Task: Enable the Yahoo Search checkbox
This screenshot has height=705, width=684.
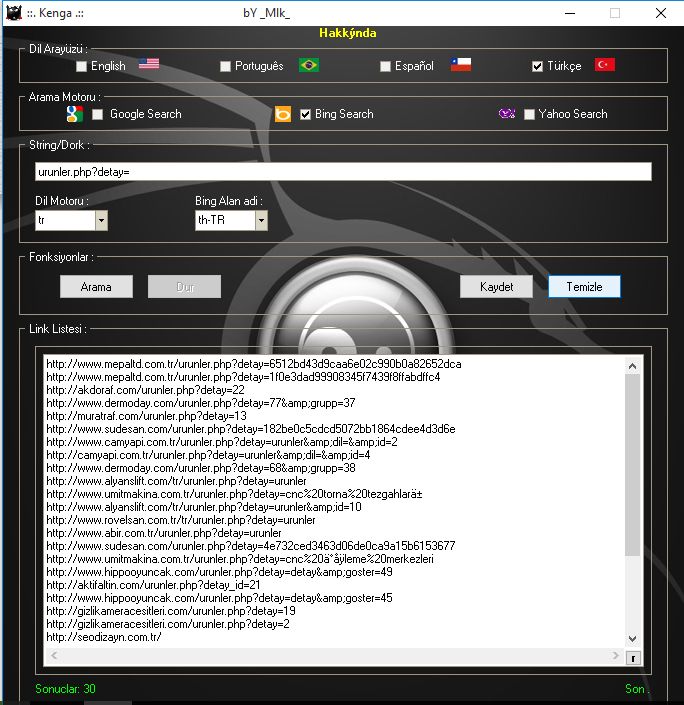Action: coord(530,114)
